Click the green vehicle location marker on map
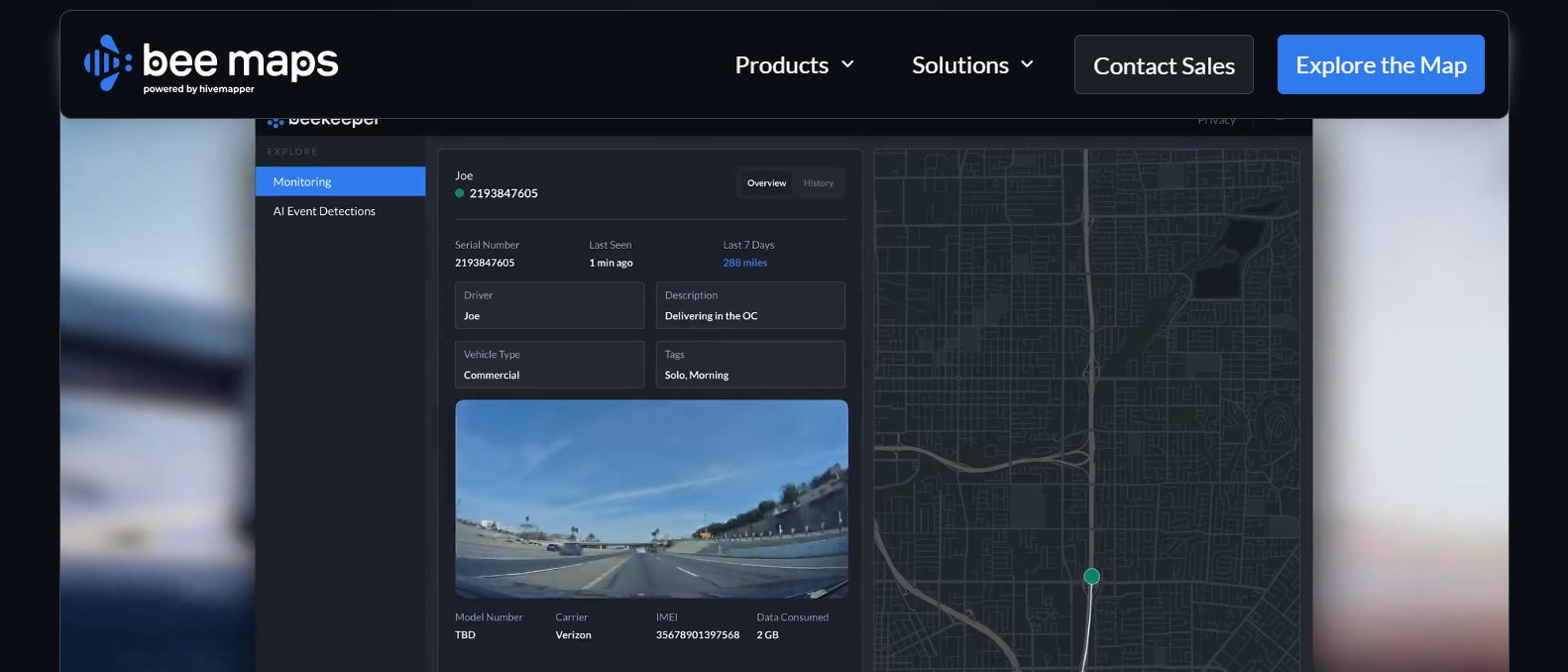This screenshot has height=672, width=1568. [1091, 576]
